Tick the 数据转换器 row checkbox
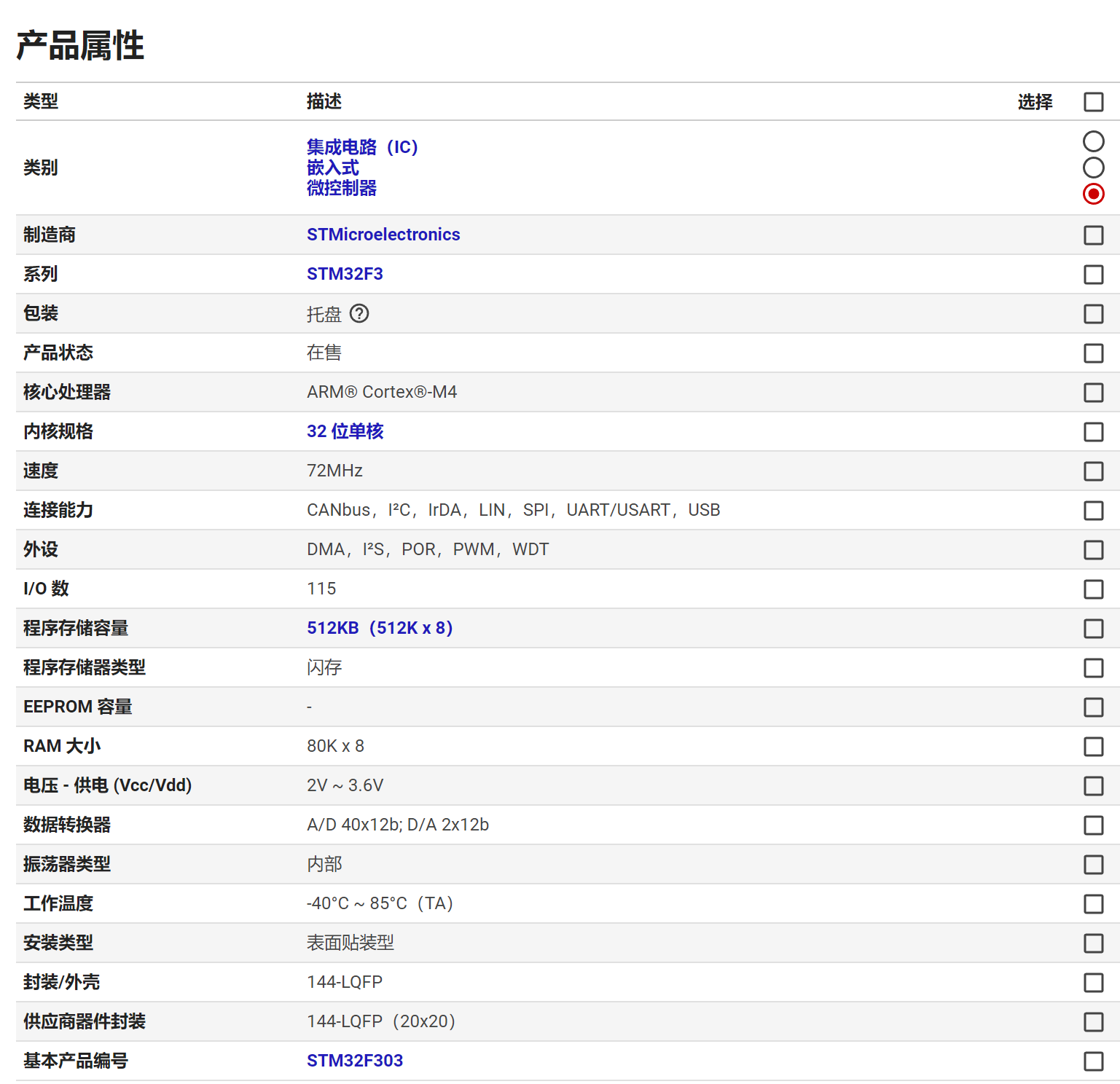The image size is (1120, 1084). tap(1093, 825)
